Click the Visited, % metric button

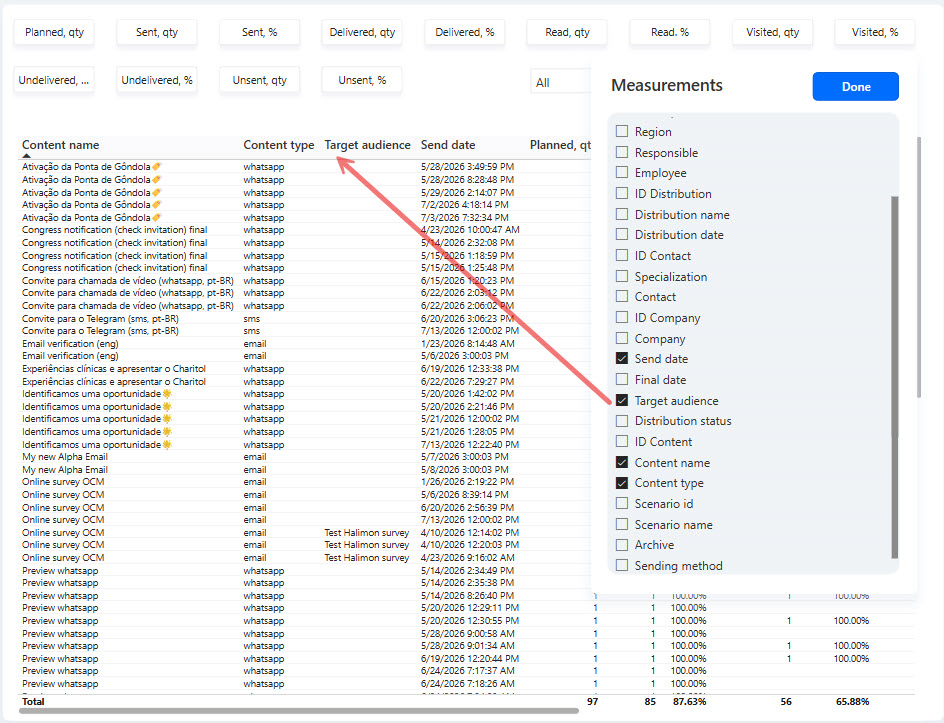point(875,33)
